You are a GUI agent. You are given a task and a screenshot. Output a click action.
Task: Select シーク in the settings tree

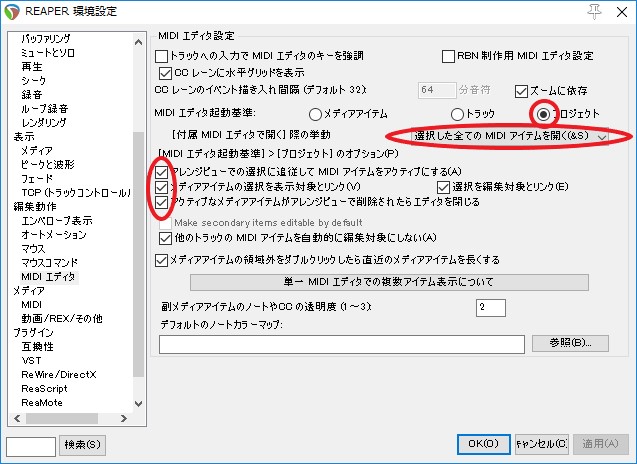click(33, 80)
